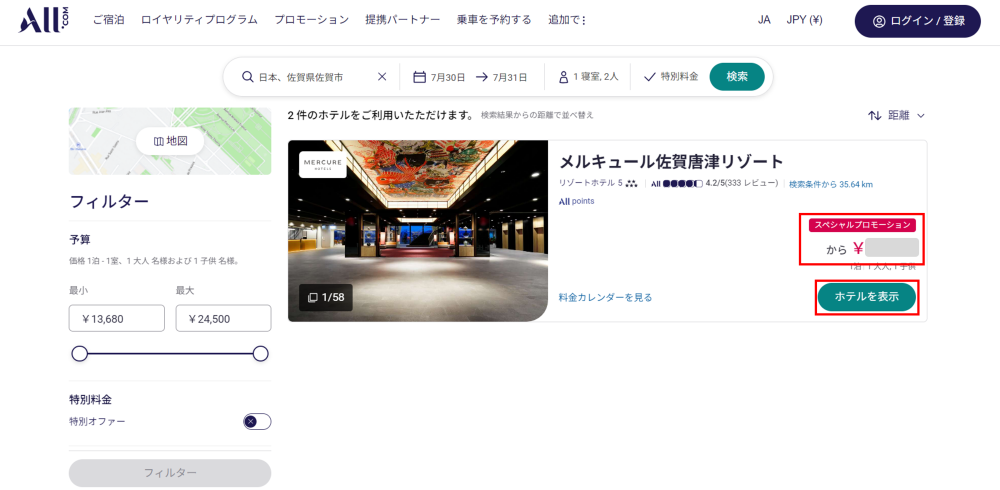Click the 4.2/5 (333 レビュー) rating
This screenshot has width=1000, height=490.
(x=714, y=184)
